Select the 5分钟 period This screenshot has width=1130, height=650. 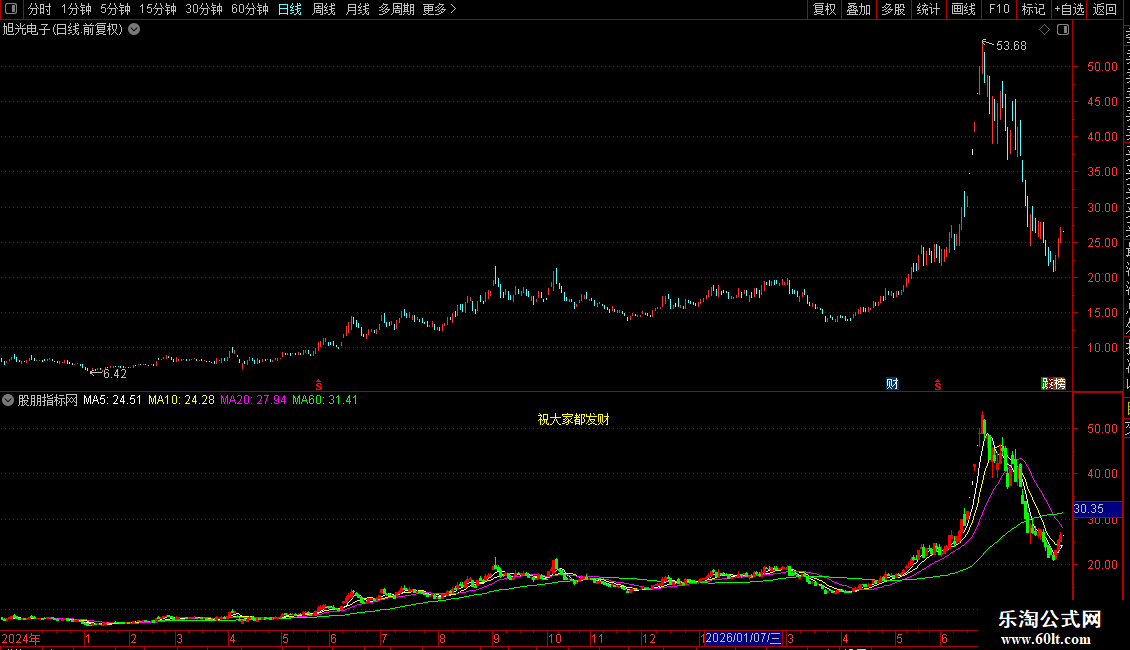(115, 9)
